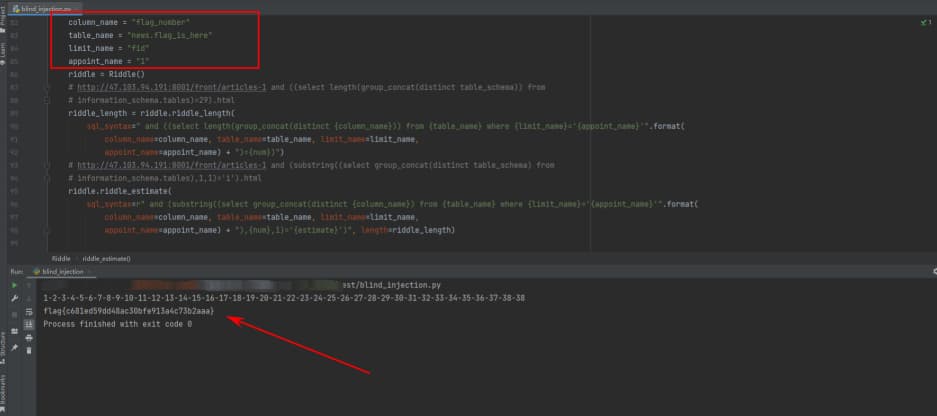This screenshot has width=937, height=416.
Task: Open the URL in the comment above riddle.riddle_estimate
Action: pyautogui.click(x=172, y=165)
